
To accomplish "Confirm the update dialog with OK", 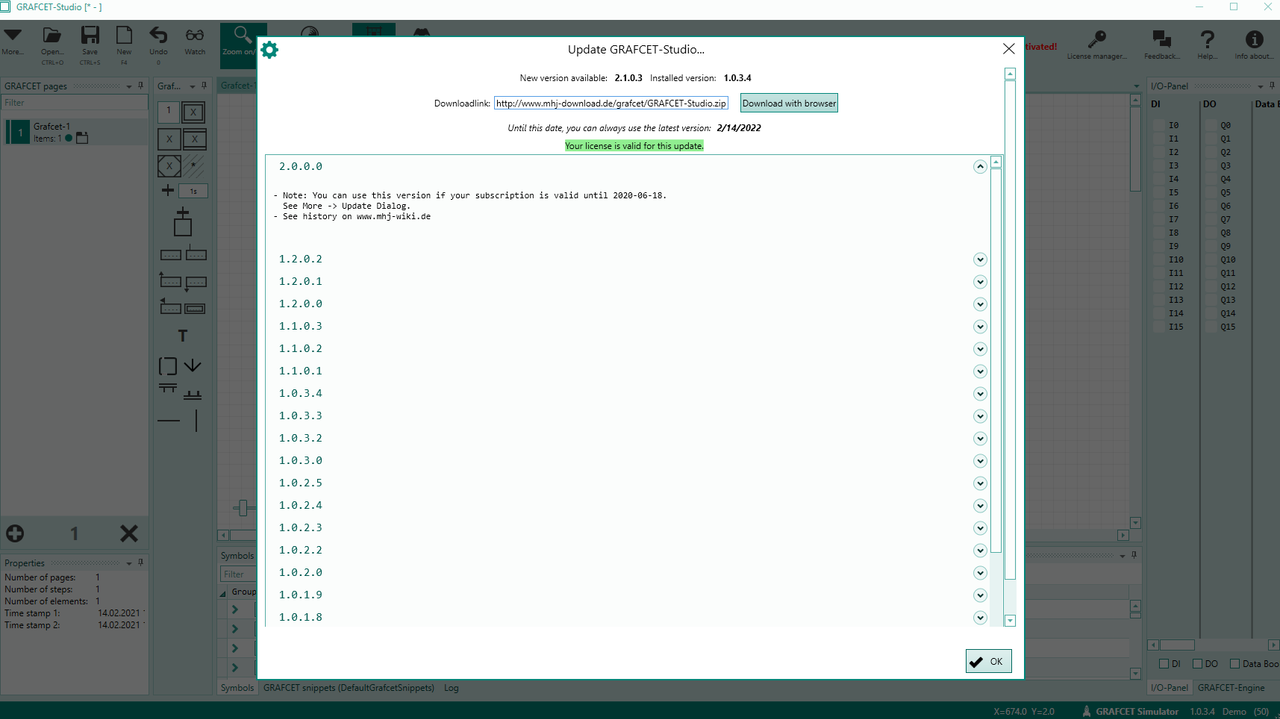I will click(989, 661).
